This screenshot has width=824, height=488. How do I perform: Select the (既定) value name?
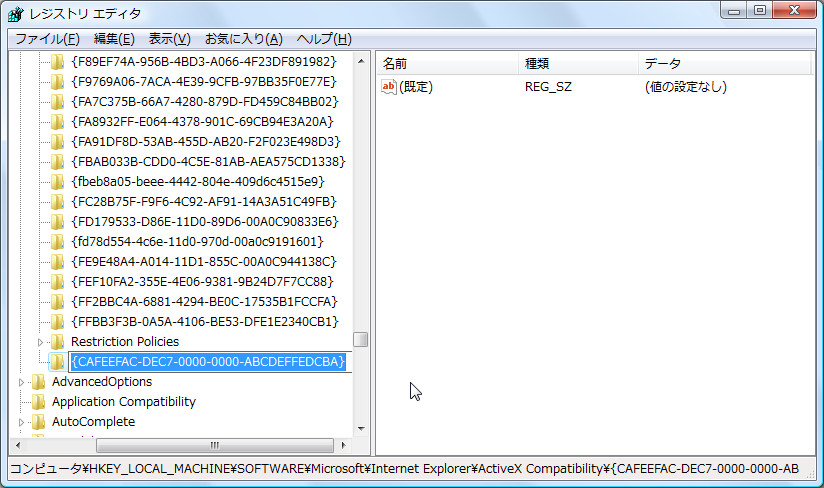coord(416,87)
